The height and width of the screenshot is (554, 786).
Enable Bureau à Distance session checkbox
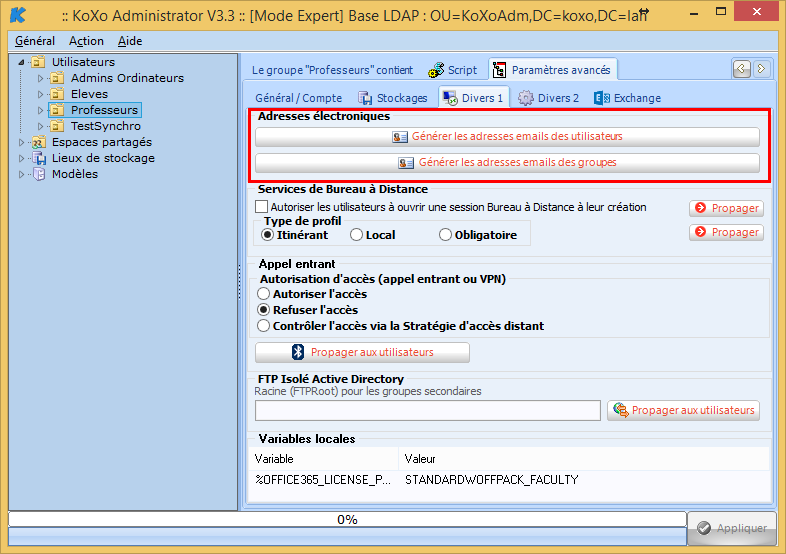coord(261,207)
